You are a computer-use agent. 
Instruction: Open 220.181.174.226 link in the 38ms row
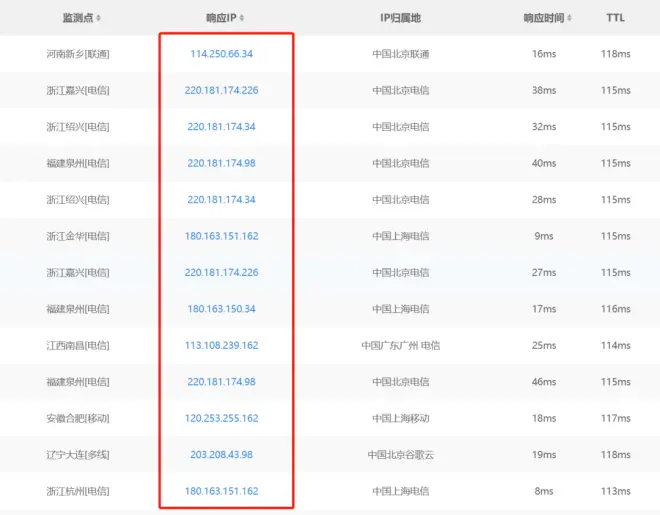(x=221, y=90)
